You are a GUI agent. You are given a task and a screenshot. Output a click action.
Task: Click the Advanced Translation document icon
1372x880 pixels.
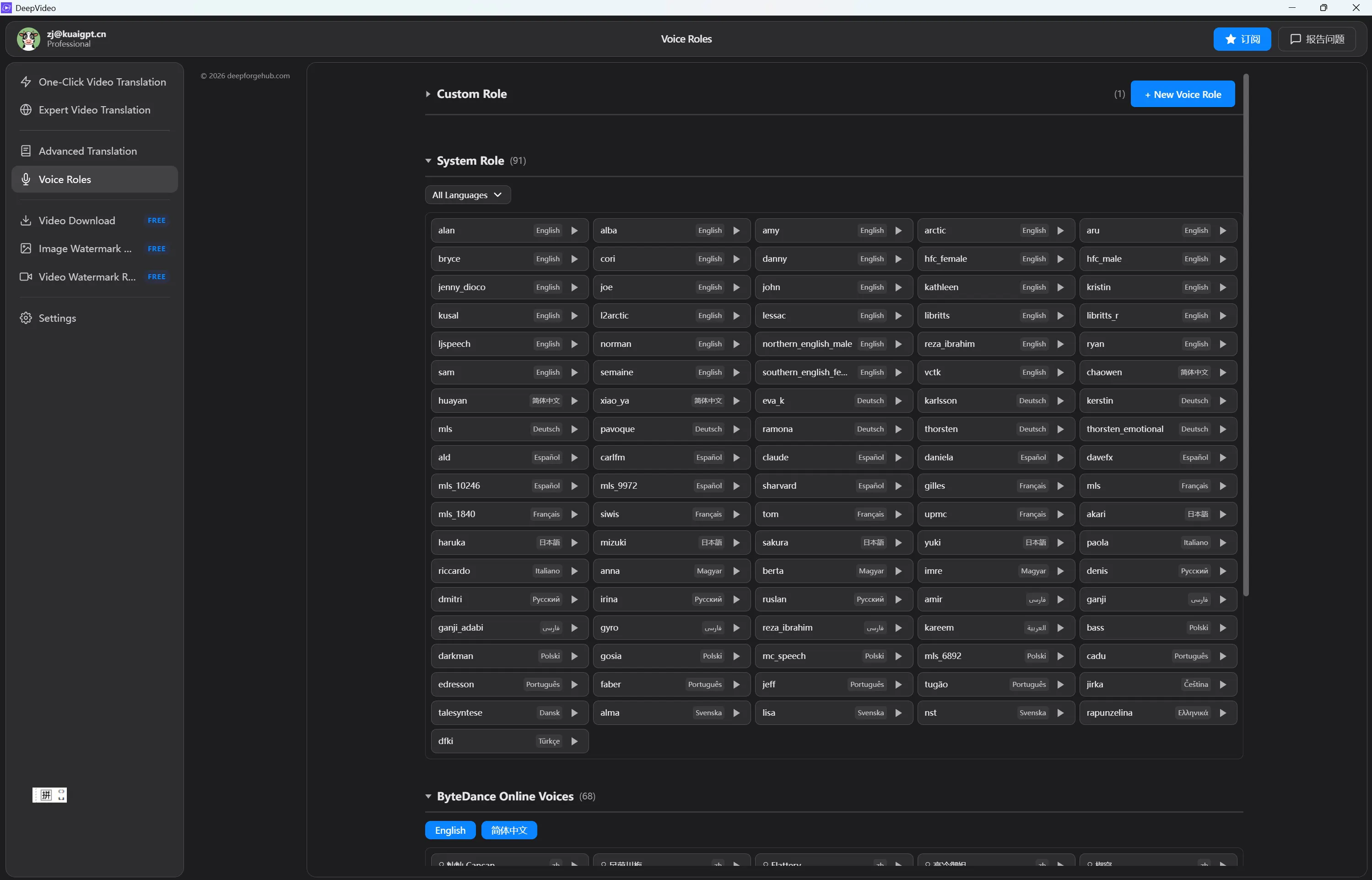(x=26, y=151)
